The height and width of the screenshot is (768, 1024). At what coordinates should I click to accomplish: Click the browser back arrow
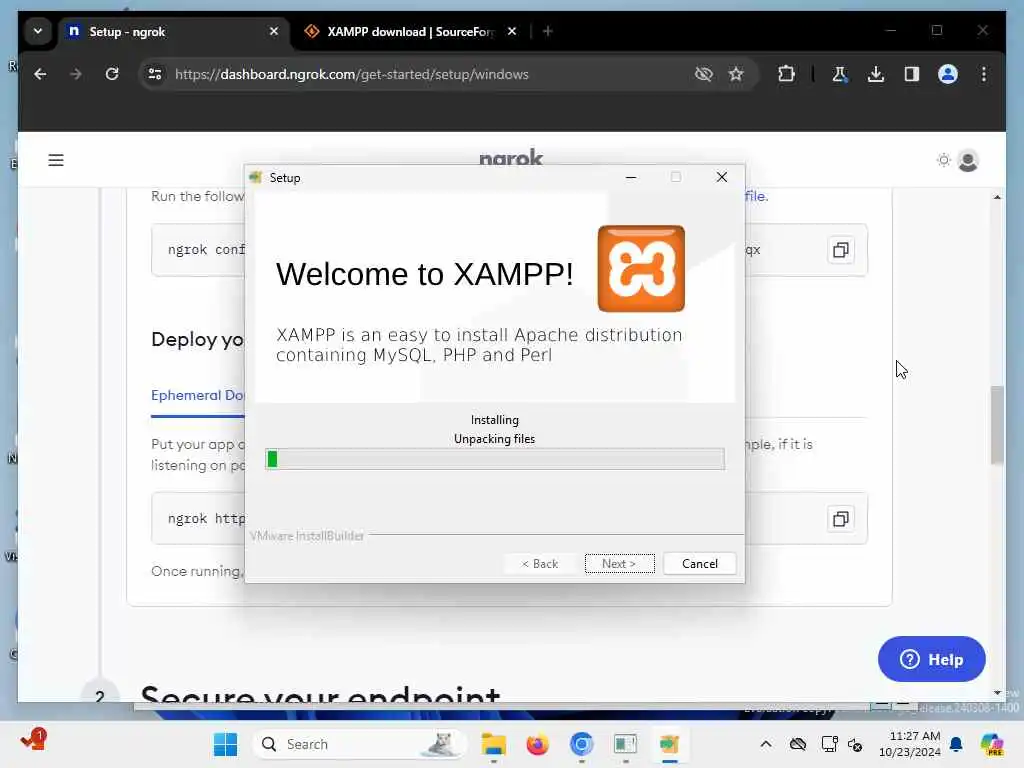pos(40,74)
